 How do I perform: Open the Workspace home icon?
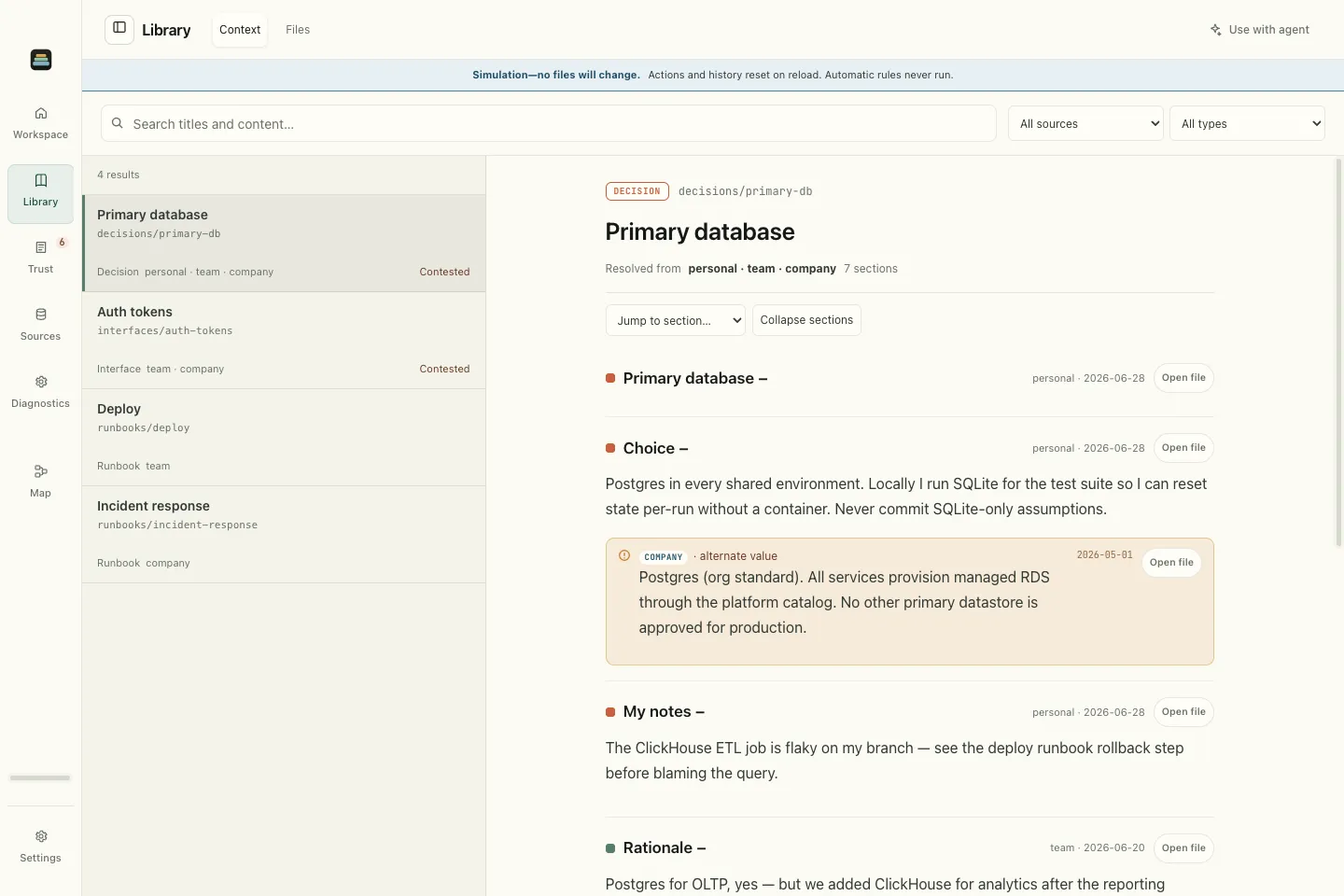click(40, 113)
